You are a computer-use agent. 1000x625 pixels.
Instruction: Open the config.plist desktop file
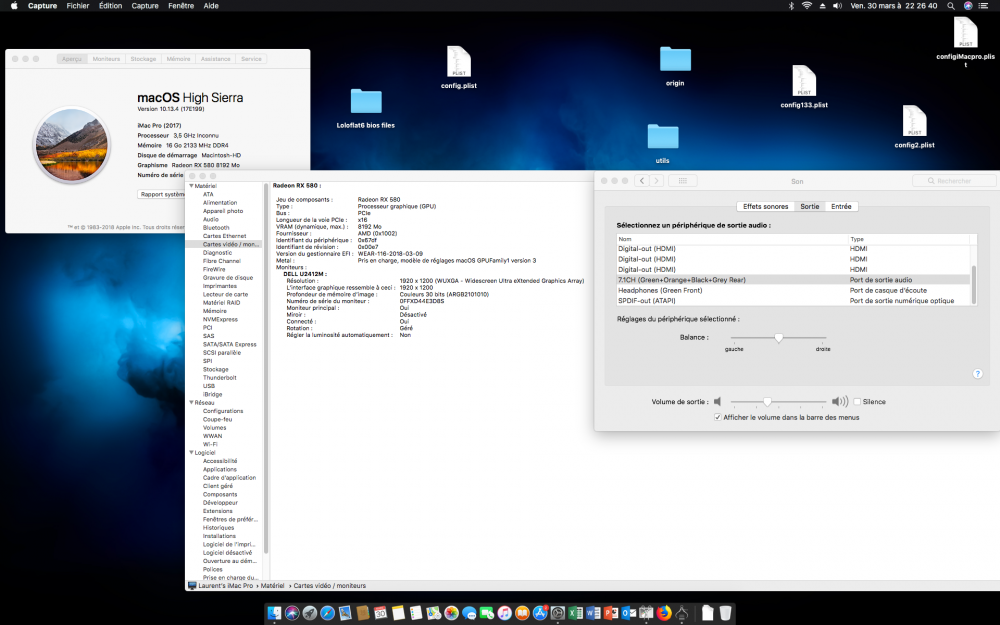click(x=459, y=67)
